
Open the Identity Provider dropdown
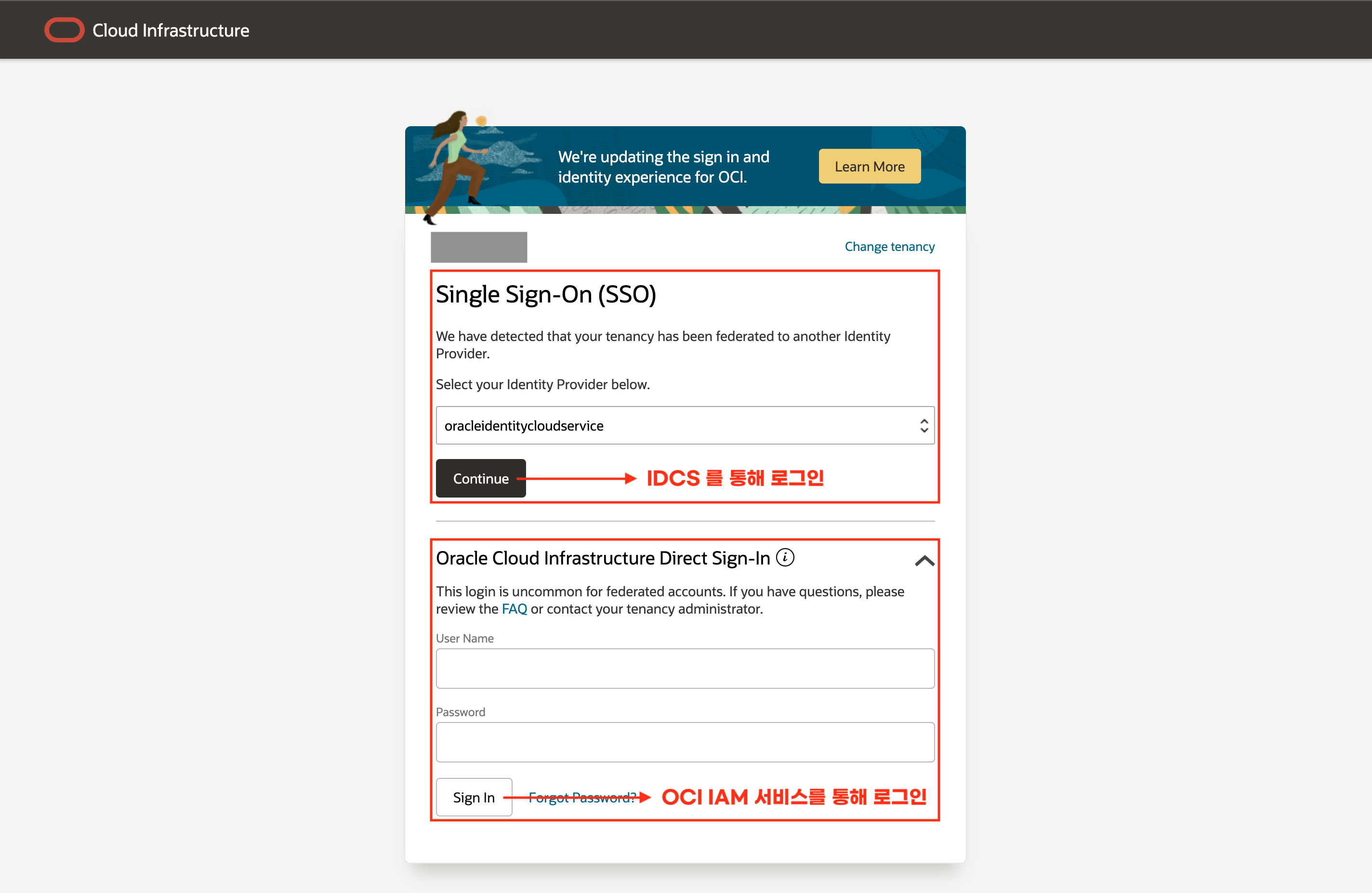pyautogui.click(x=685, y=425)
